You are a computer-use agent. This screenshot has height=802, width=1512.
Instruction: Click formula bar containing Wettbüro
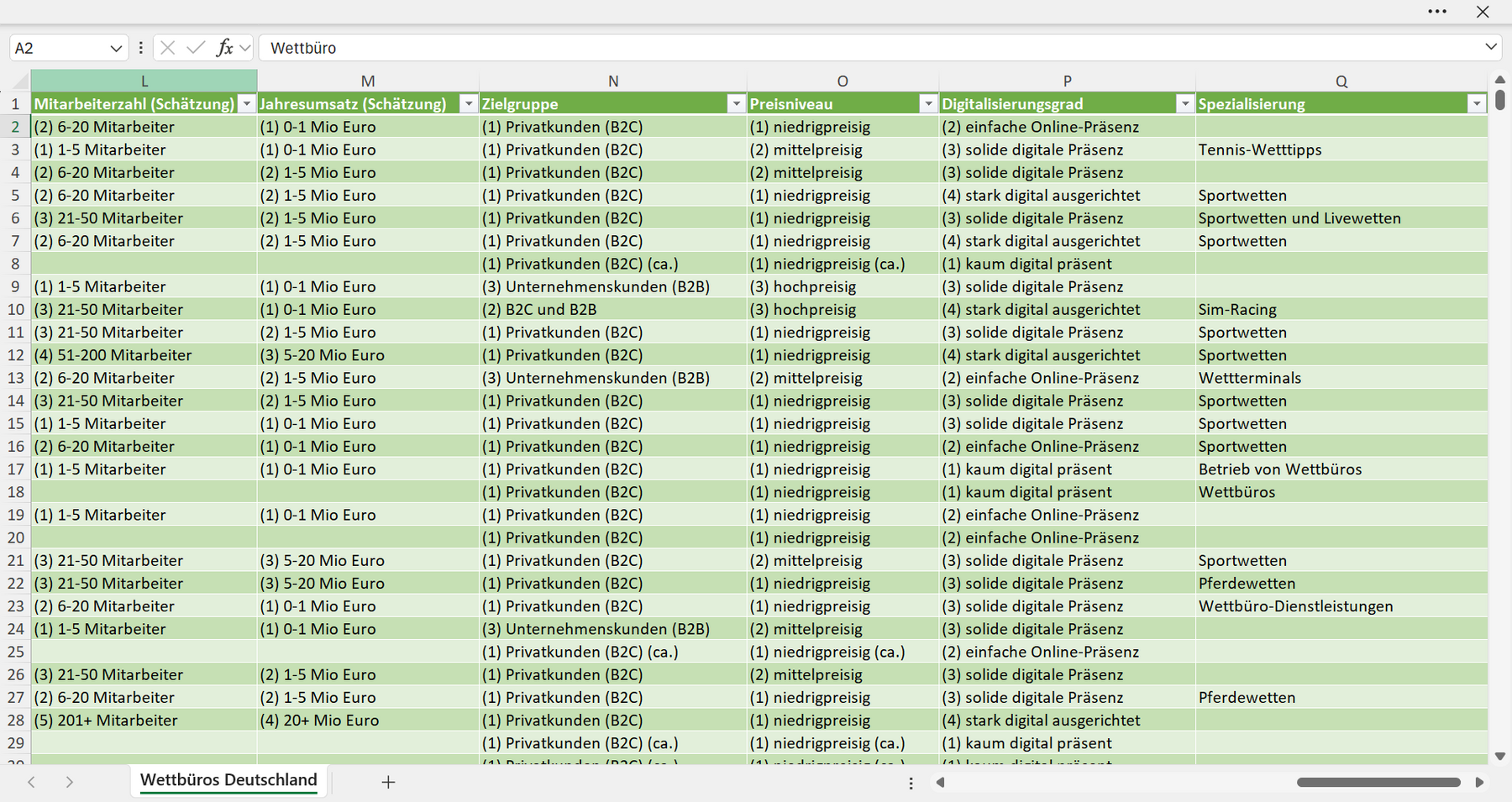pos(869,48)
